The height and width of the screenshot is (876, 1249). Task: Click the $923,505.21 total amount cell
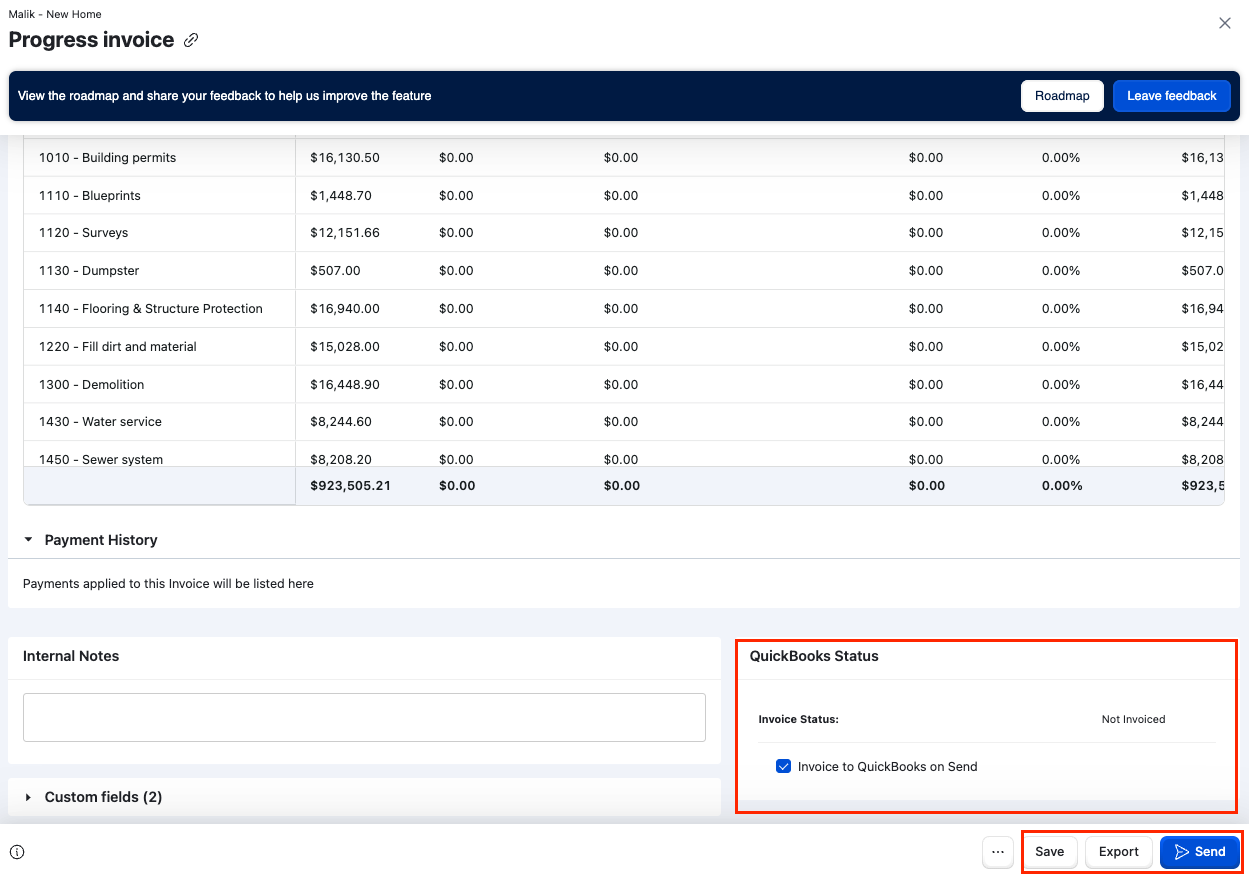(350, 486)
